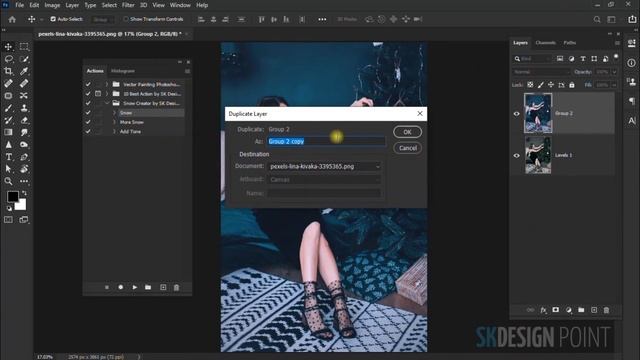Image resolution: width=640 pixels, height=360 pixels.
Task: Create new action in Actions panel
Action: [x=163, y=287]
